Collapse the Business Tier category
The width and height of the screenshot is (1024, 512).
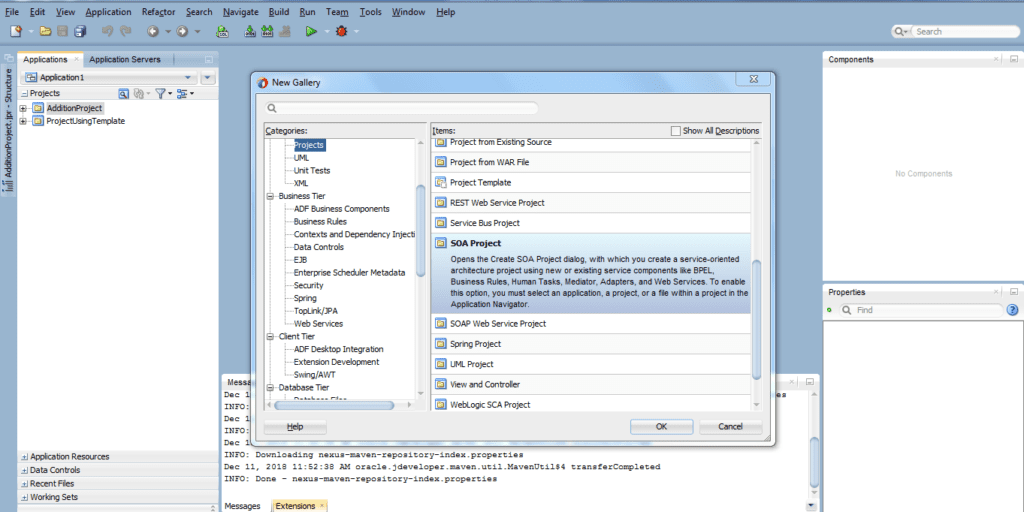pos(270,196)
